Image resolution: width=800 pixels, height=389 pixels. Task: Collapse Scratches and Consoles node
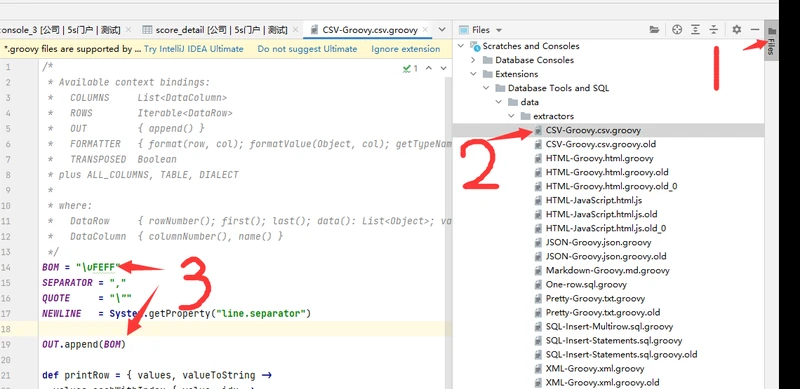[461, 46]
